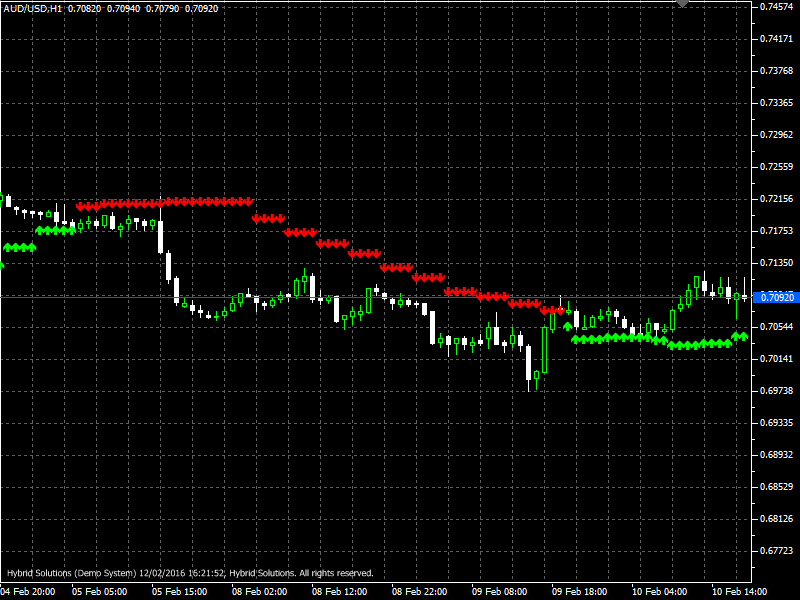The width and height of the screenshot is (800, 600).
Task: Toggle the ask price 0.70940
Action: point(124,9)
